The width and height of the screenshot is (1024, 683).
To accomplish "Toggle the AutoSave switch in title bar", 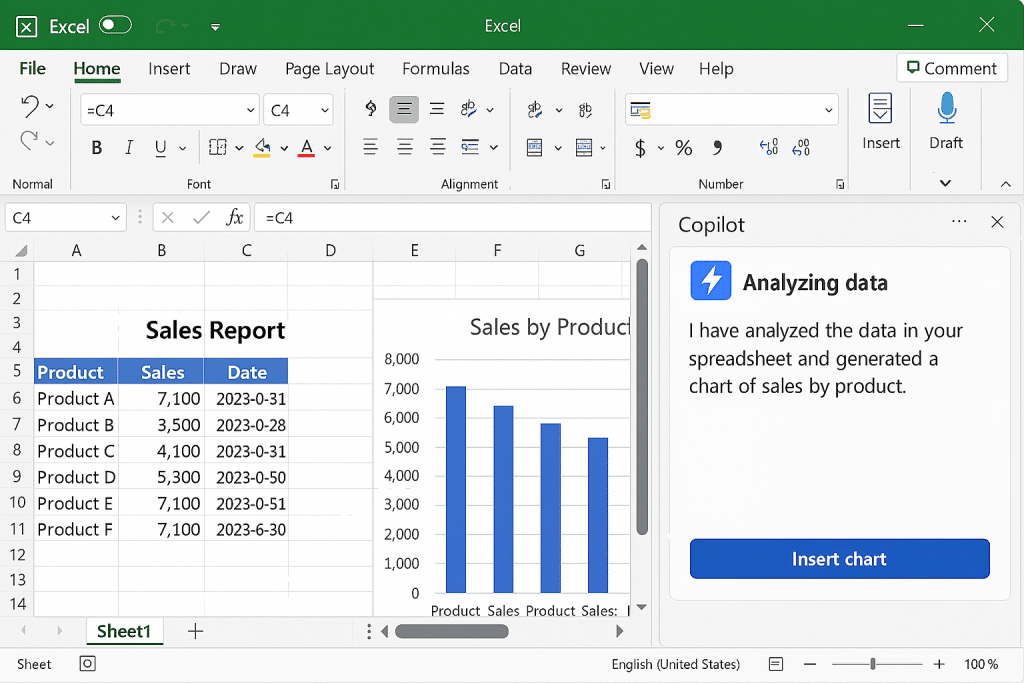I will coord(115,26).
